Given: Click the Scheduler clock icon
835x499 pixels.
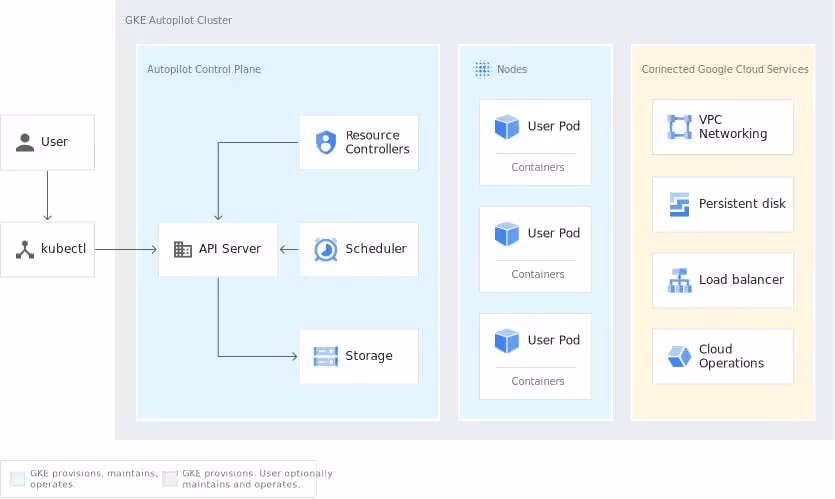Looking at the screenshot, I should point(325,249).
